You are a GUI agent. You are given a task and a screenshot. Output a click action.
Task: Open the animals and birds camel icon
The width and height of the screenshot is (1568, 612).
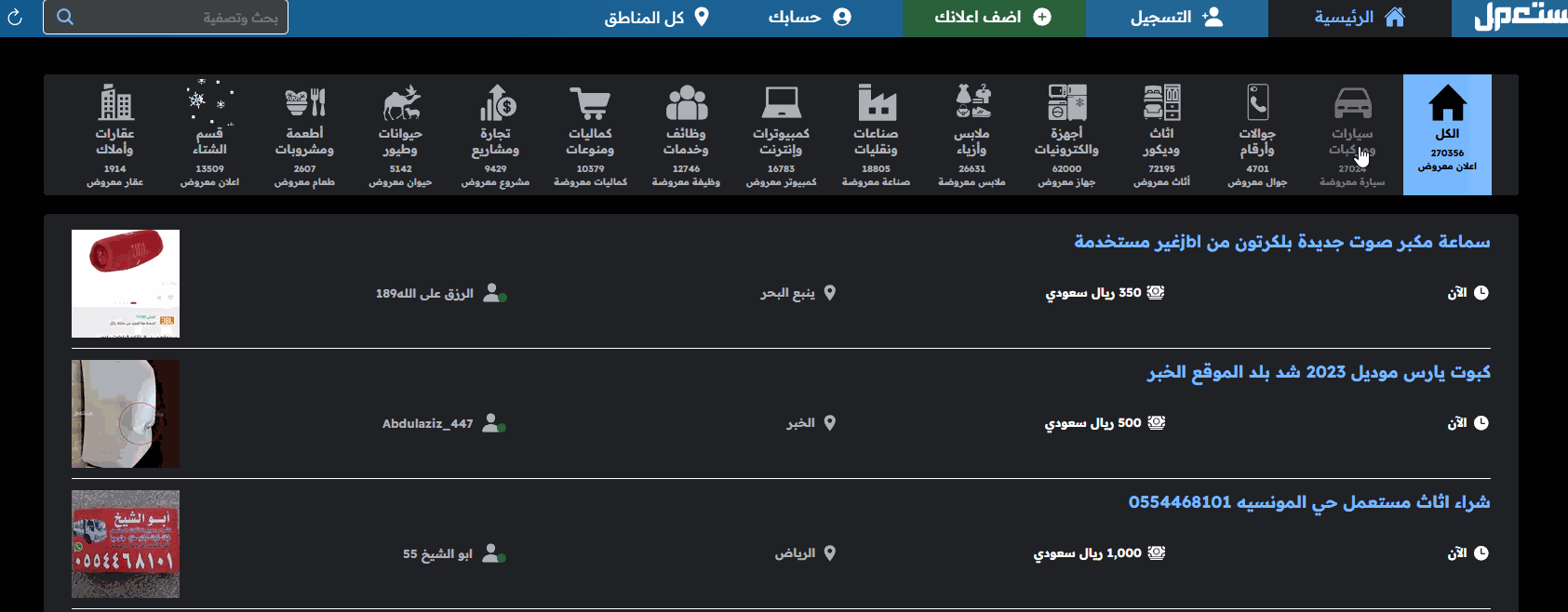[400, 103]
